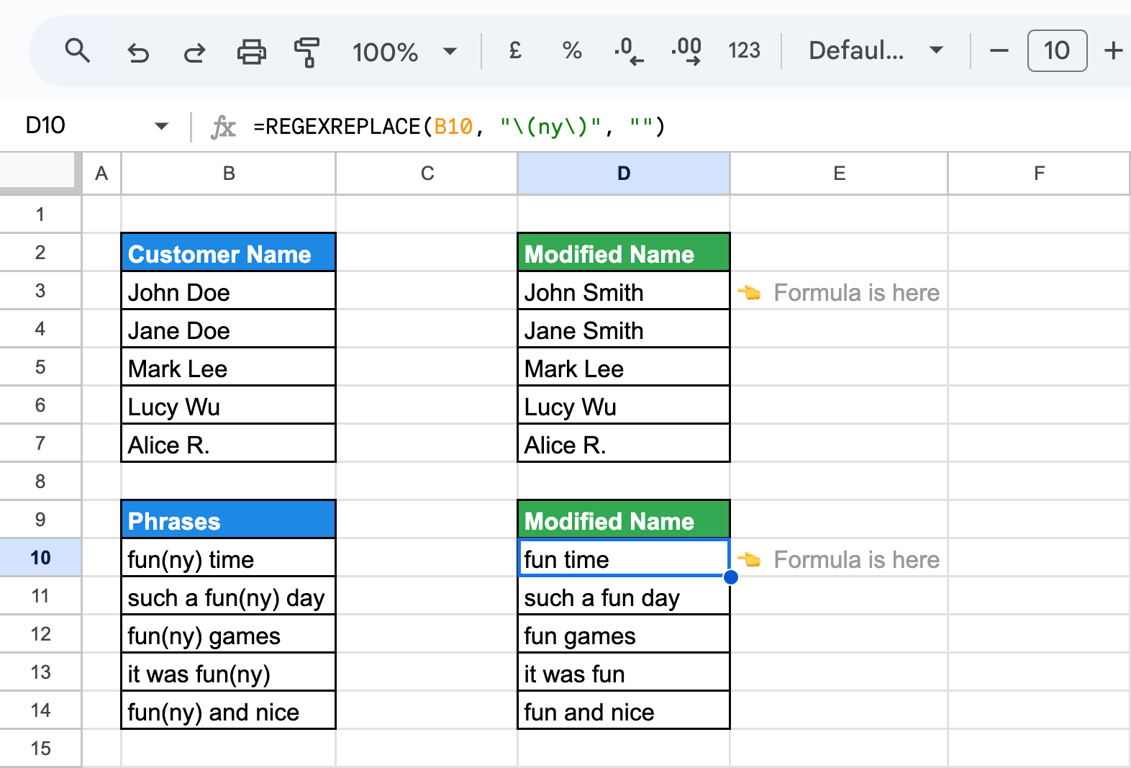The height and width of the screenshot is (768, 1131).
Task: Click the font size field showing 10
Action: pos(1057,50)
